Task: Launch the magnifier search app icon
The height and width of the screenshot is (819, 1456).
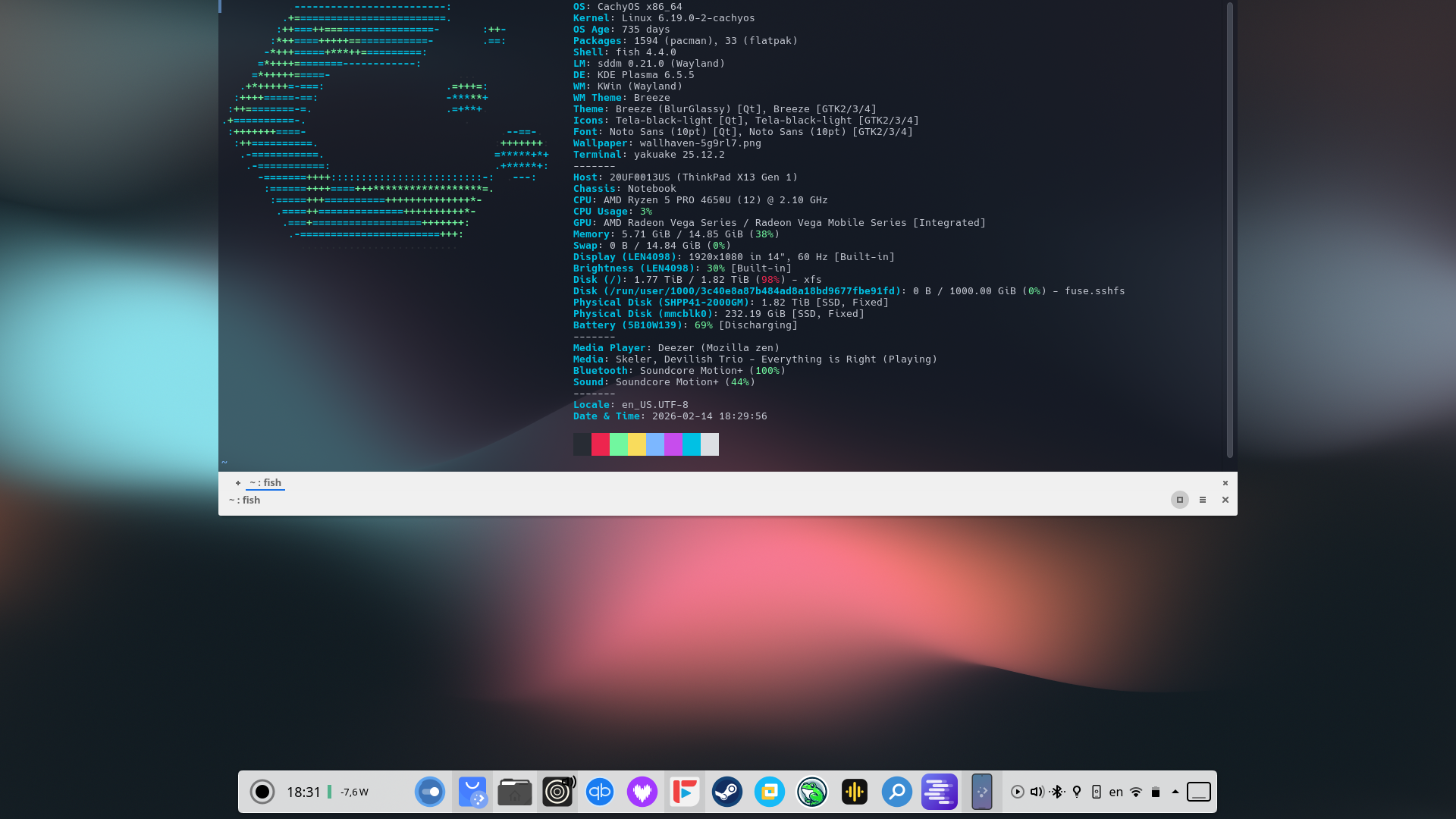Action: coord(897,792)
